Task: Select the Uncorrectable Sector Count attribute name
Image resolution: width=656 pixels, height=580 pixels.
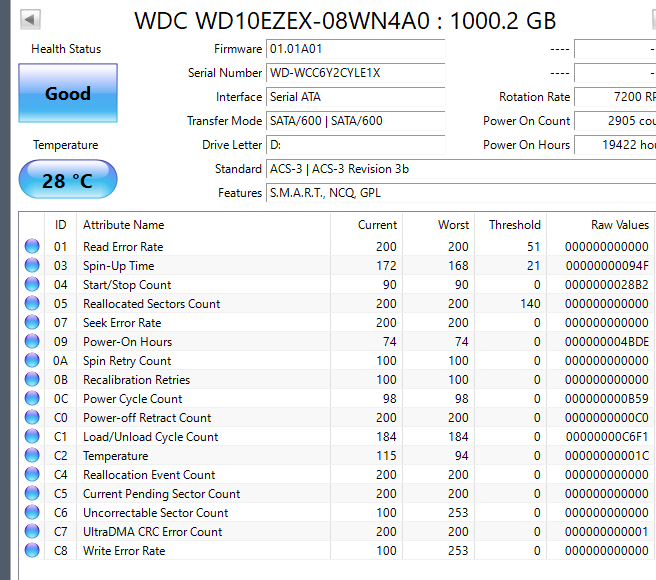Action: click(x=155, y=513)
